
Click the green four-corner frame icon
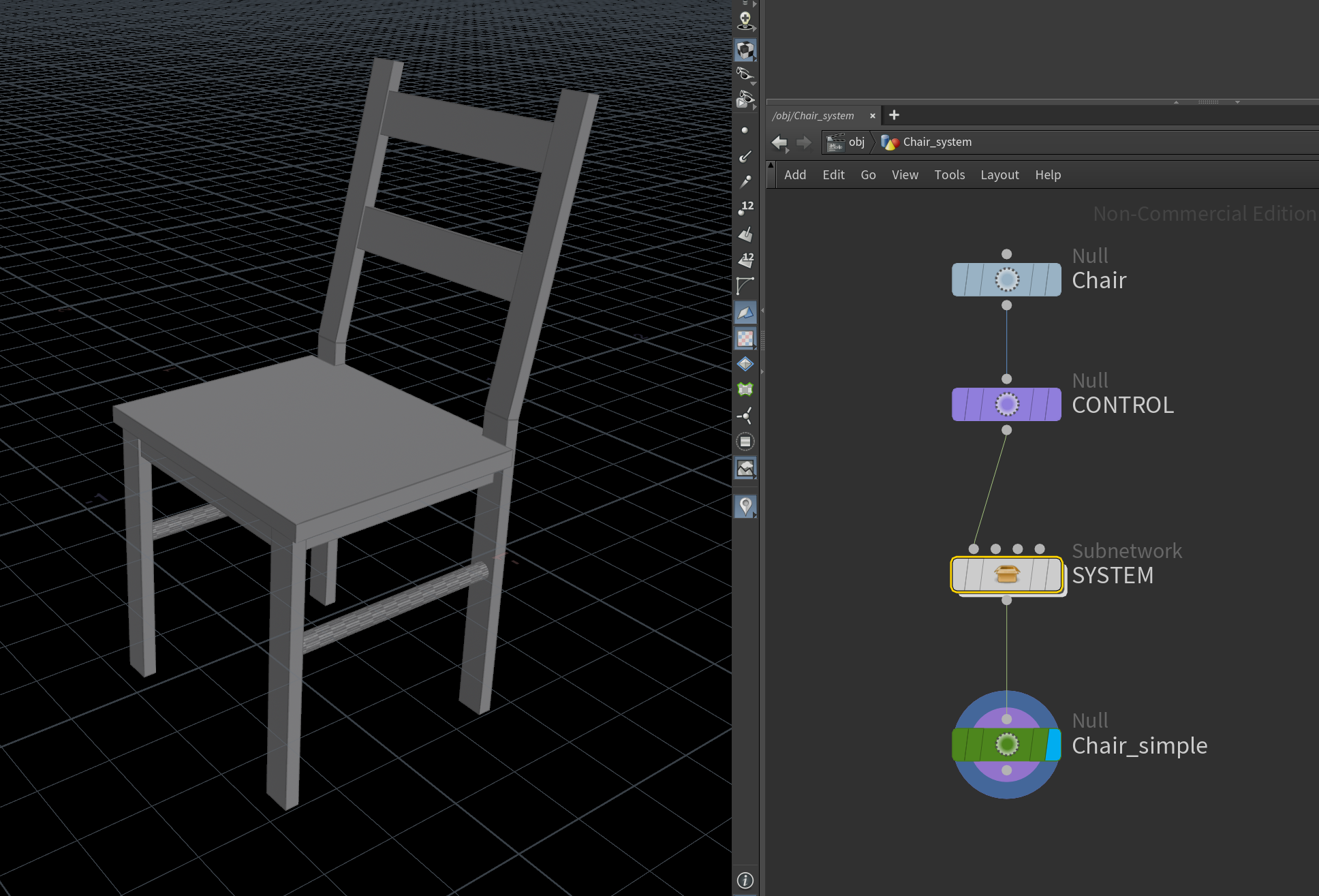(745, 389)
